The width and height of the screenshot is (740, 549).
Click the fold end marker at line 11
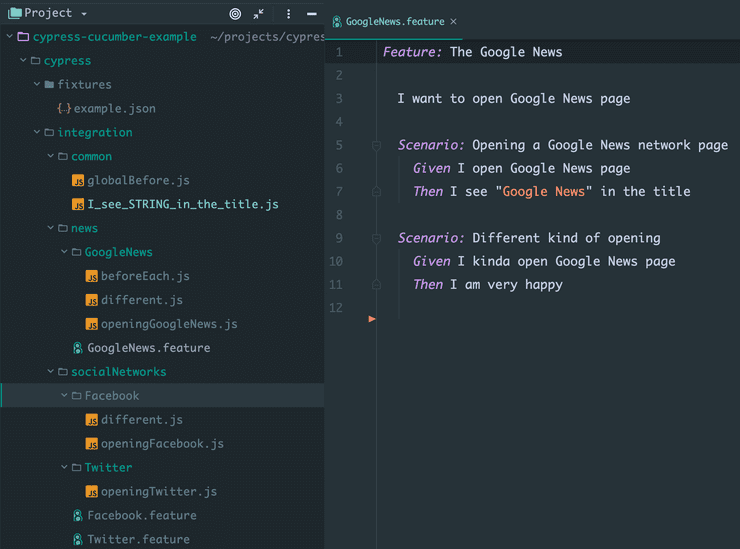tap(376, 284)
